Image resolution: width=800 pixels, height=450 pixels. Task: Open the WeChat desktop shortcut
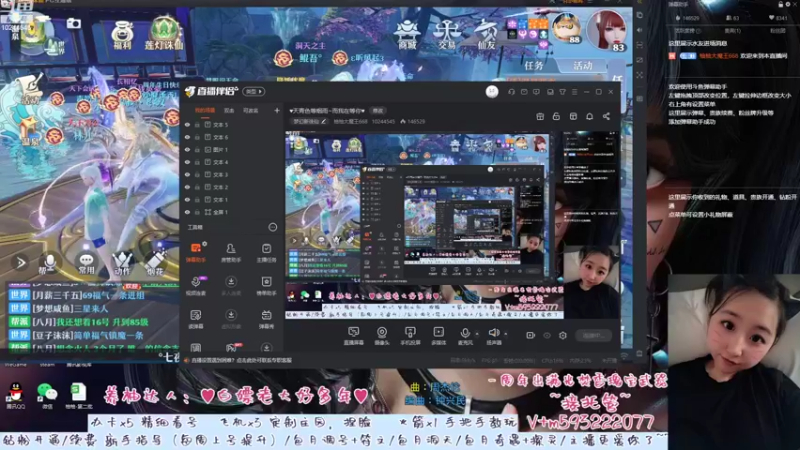click(47, 395)
